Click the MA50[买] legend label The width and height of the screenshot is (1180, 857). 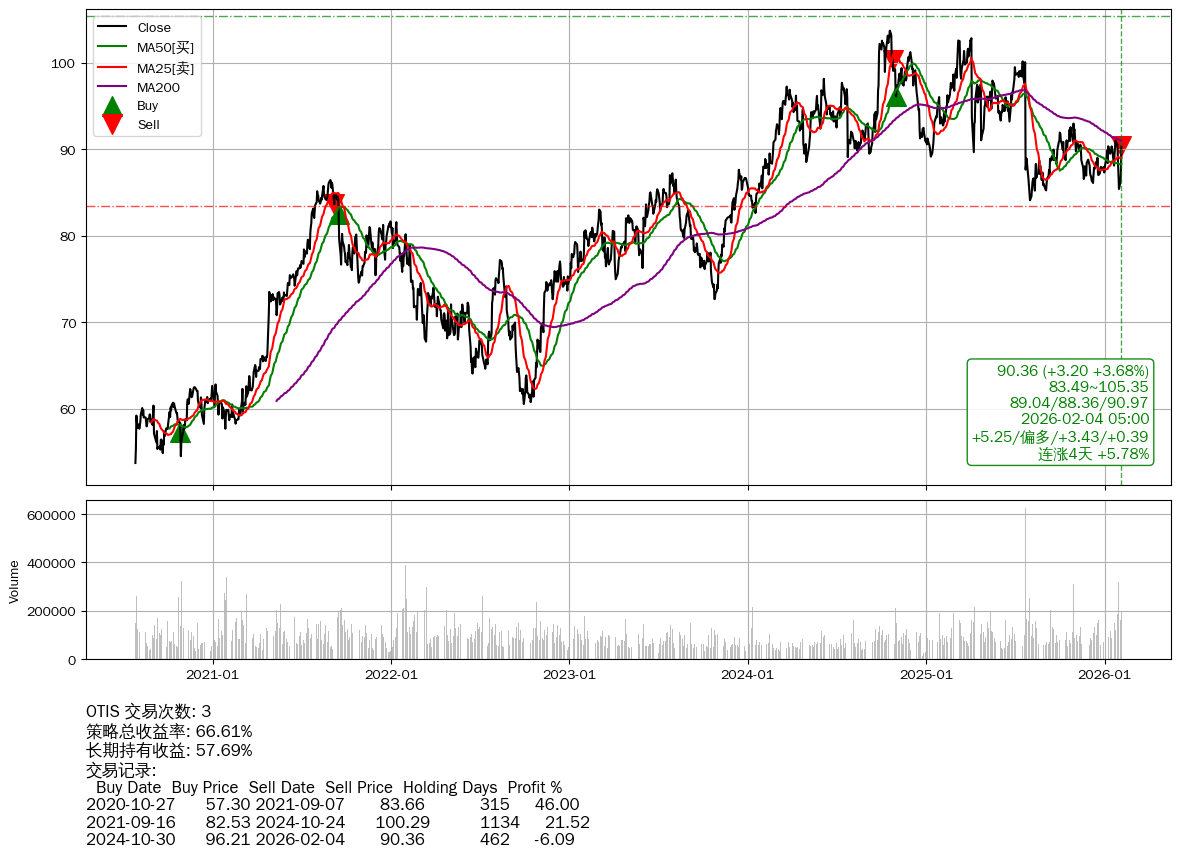point(165,48)
